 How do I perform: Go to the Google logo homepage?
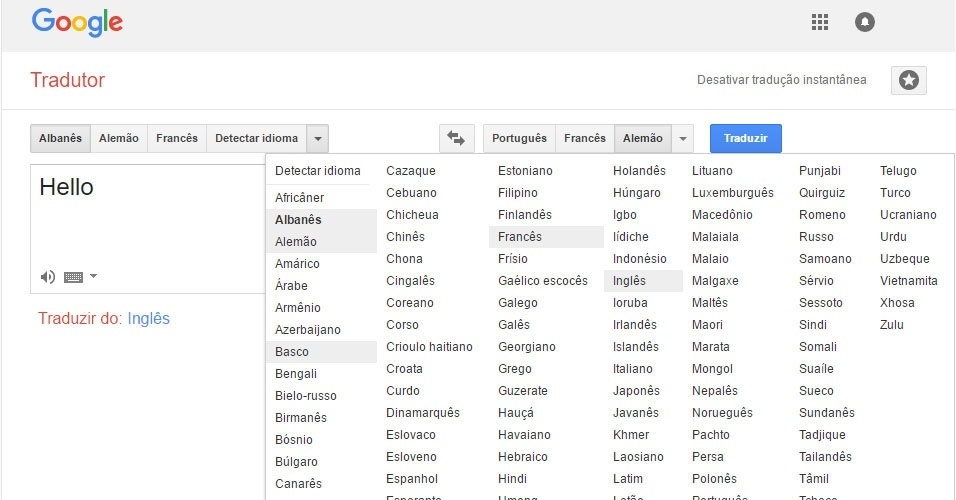pyautogui.click(x=77, y=23)
